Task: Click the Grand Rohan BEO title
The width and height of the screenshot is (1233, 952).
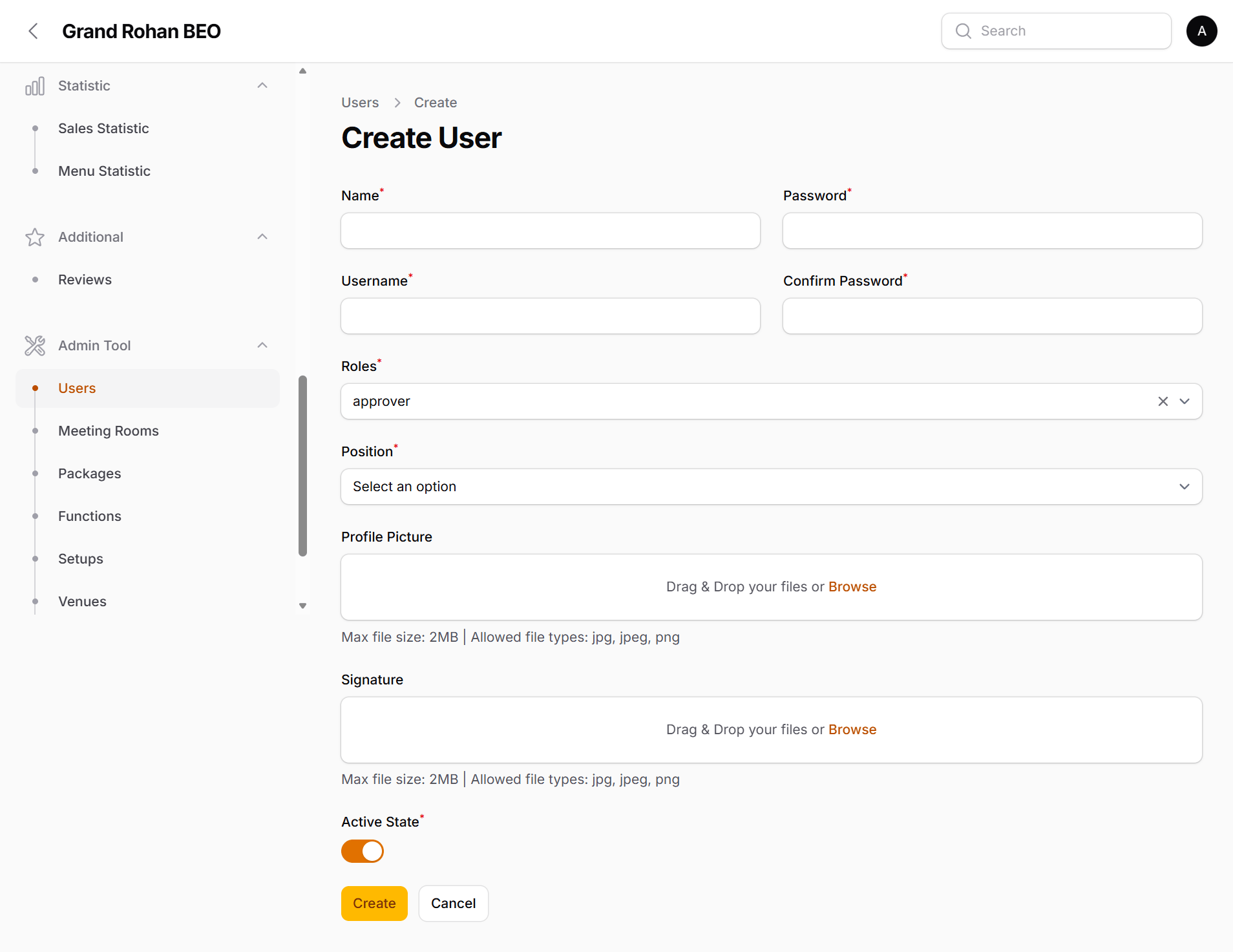Action: click(142, 31)
